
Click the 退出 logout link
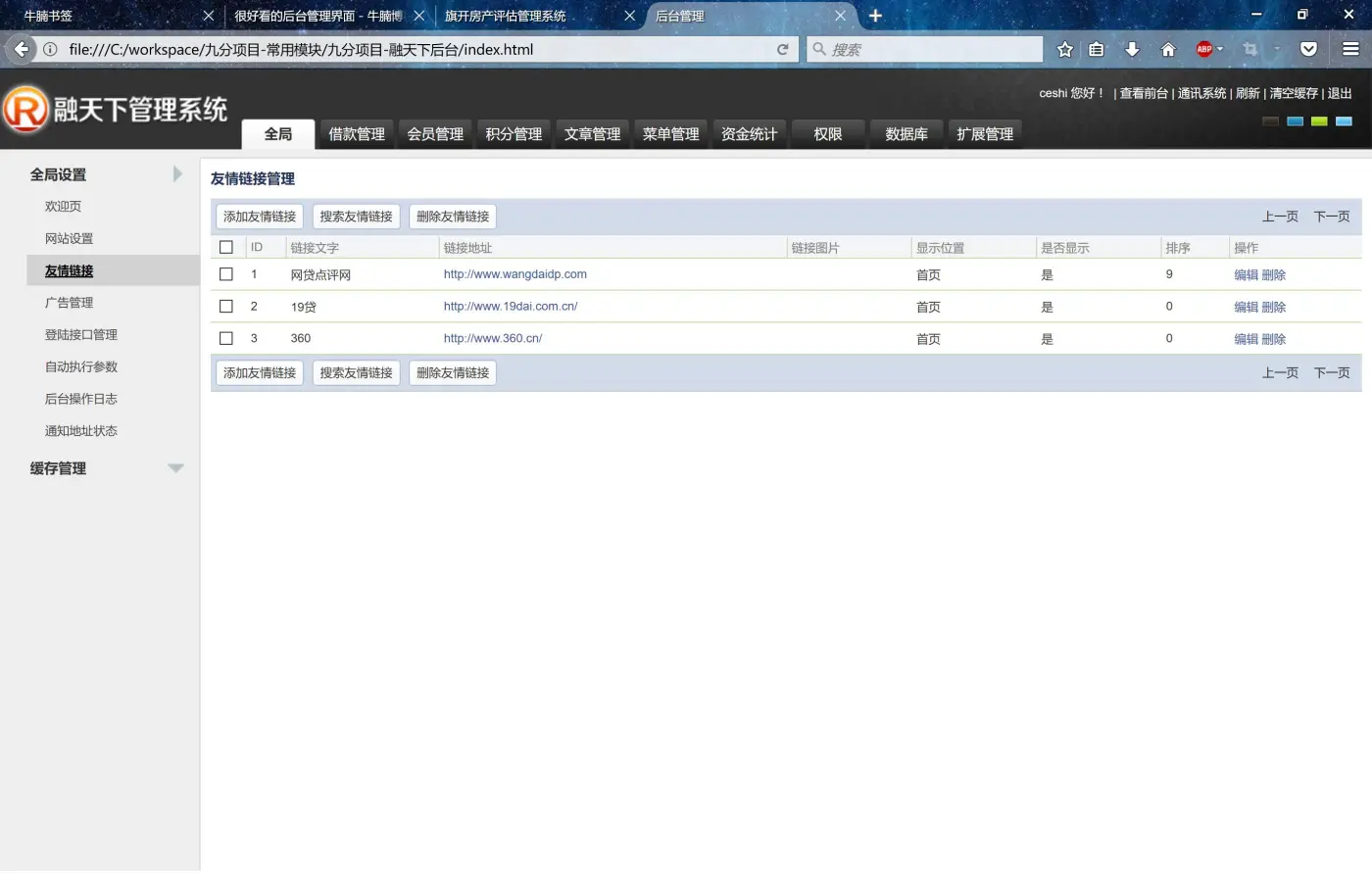[x=1340, y=93]
